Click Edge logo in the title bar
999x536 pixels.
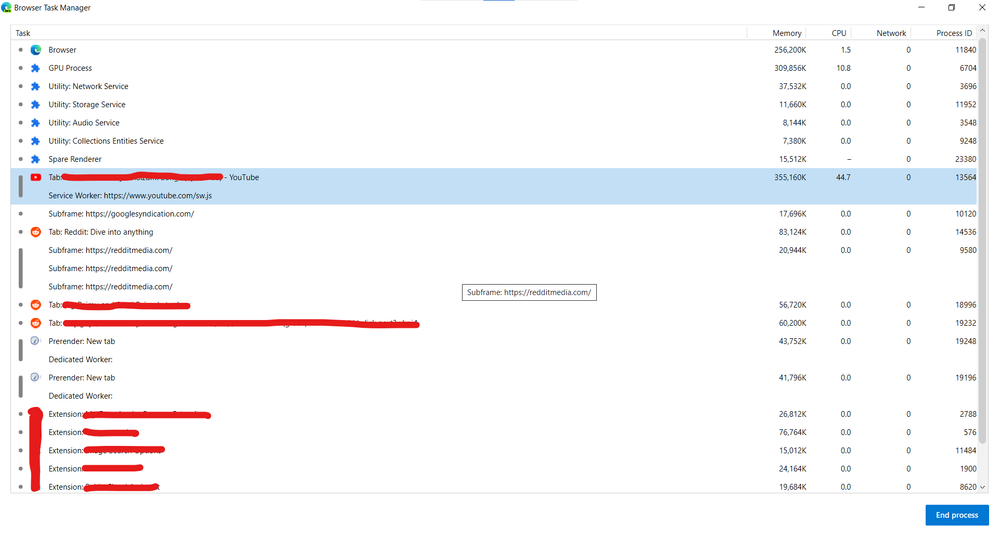click(x=6, y=8)
